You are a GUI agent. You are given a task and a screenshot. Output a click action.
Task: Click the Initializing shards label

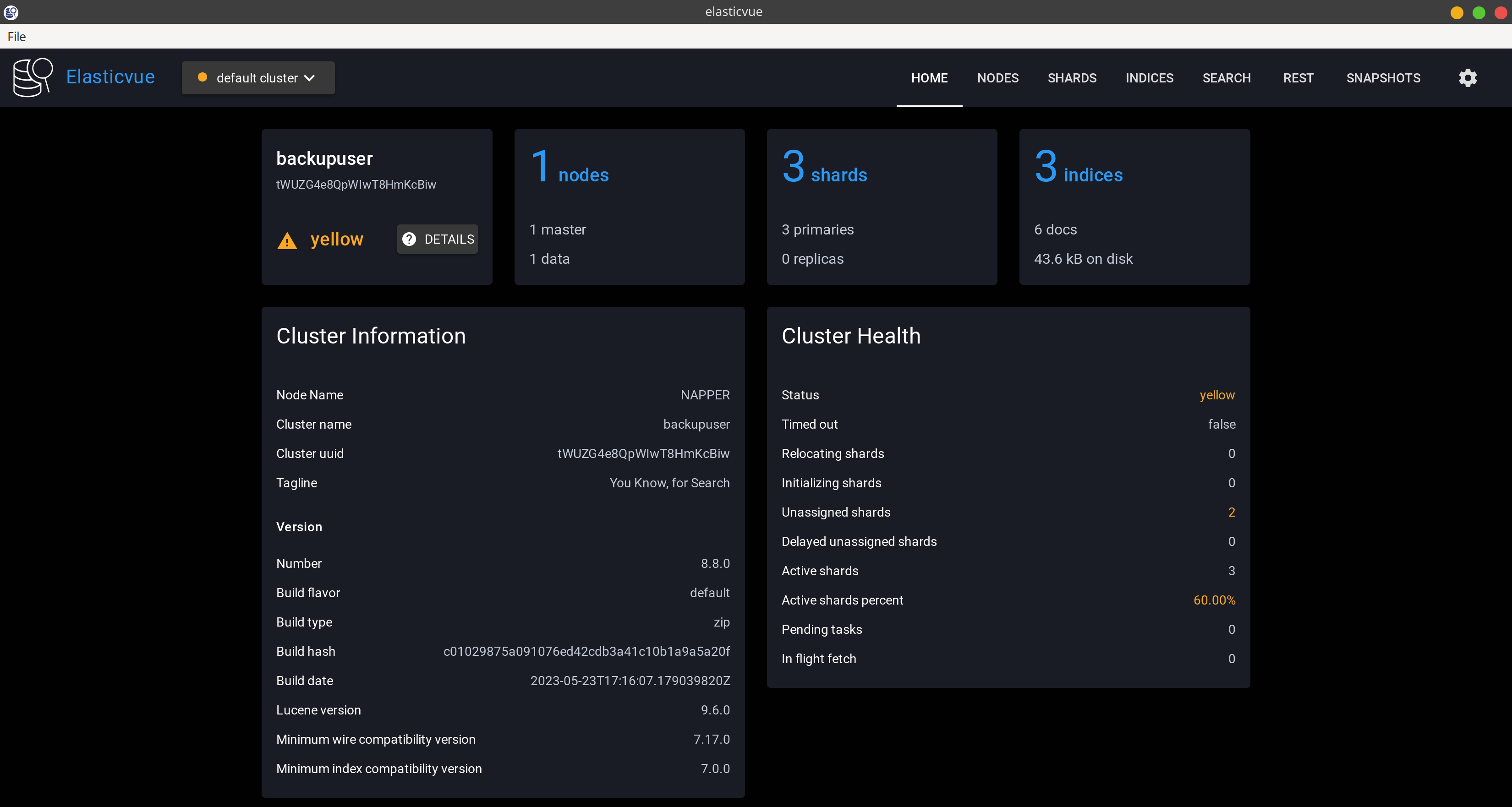831,483
